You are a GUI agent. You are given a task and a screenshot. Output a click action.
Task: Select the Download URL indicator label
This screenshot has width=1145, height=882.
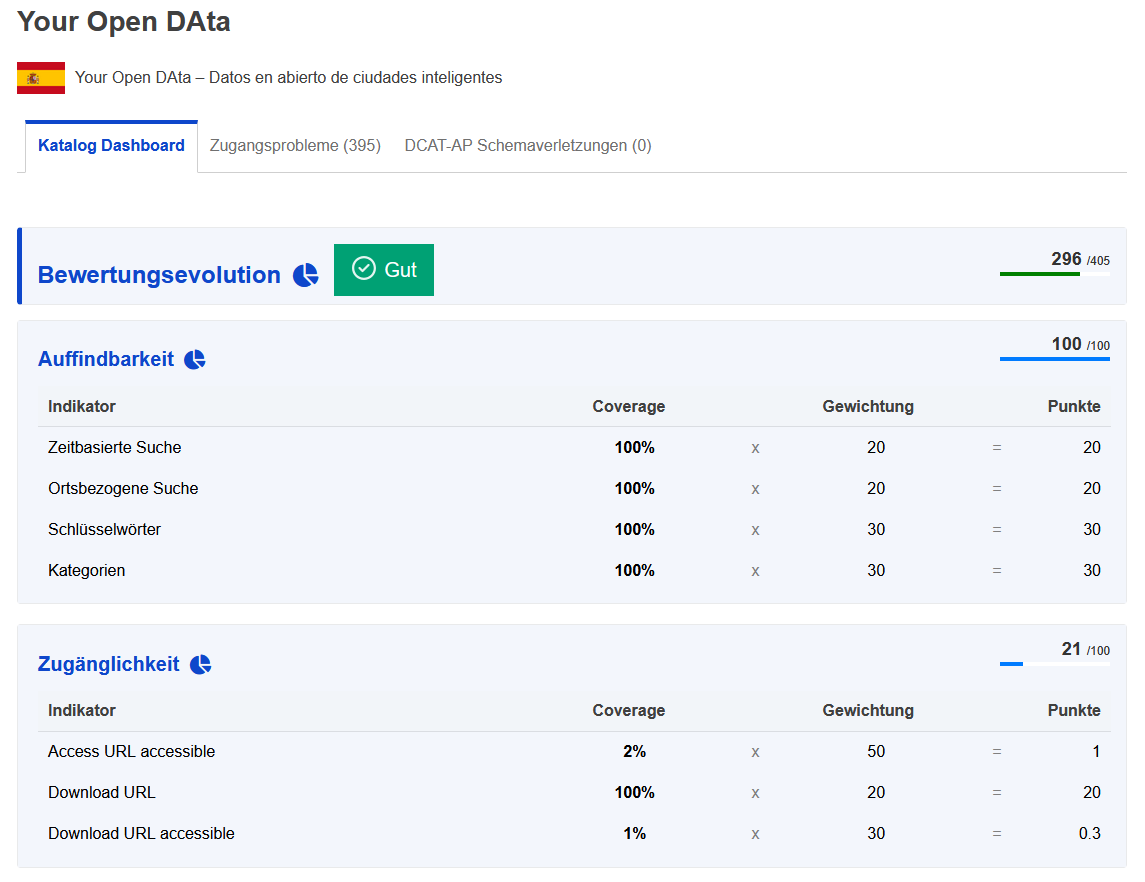click(102, 792)
